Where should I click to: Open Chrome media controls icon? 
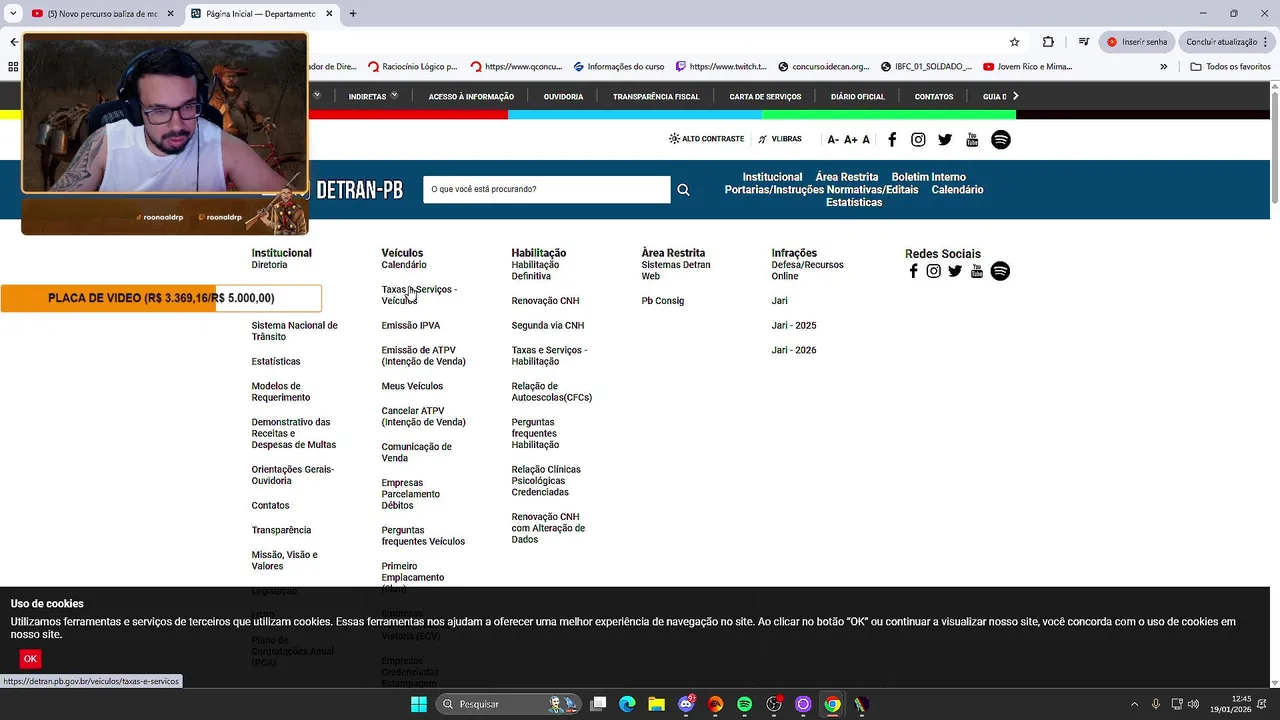click(1083, 42)
